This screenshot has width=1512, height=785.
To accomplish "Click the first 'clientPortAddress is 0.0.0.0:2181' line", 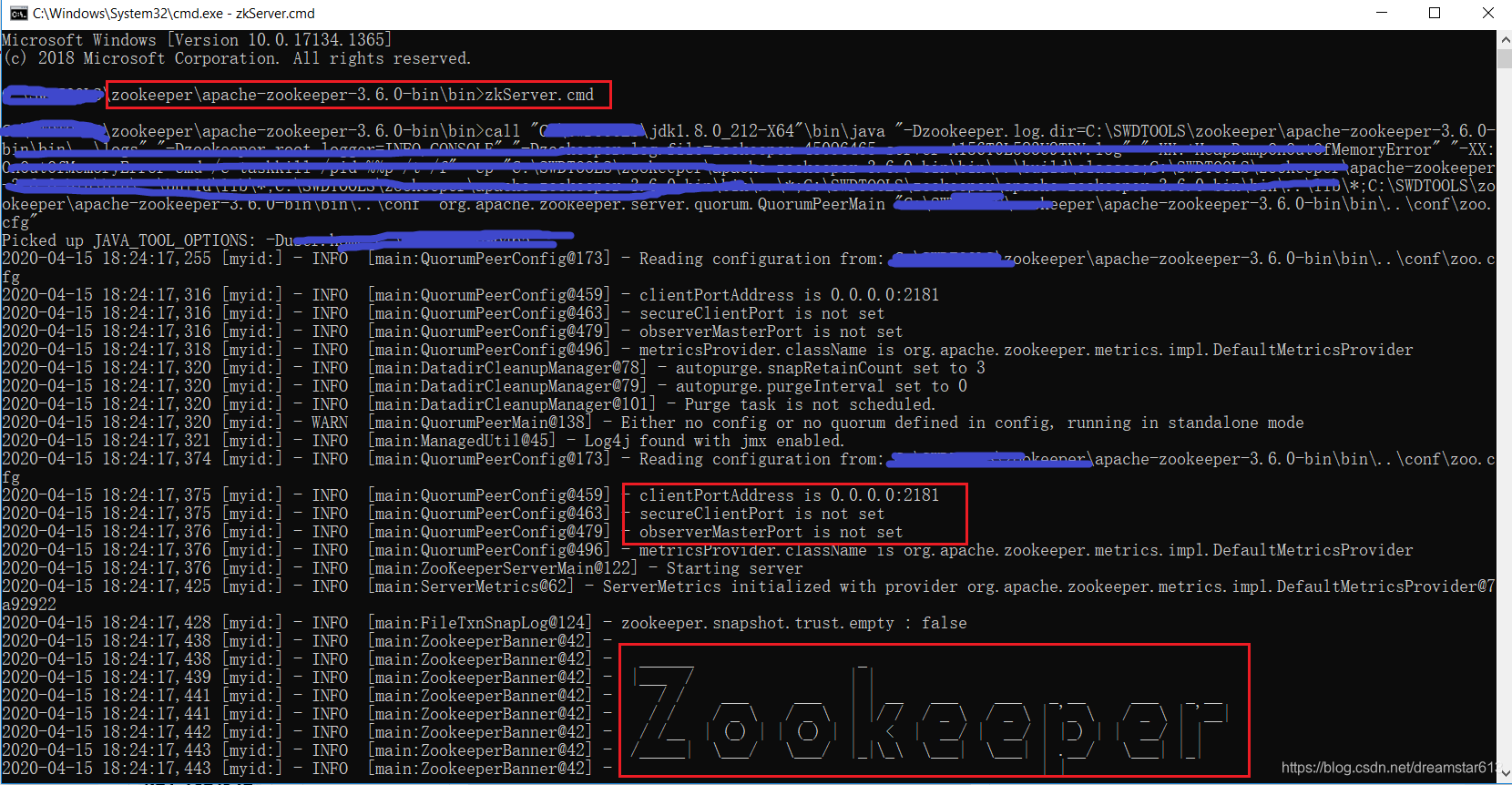I will 789,295.
